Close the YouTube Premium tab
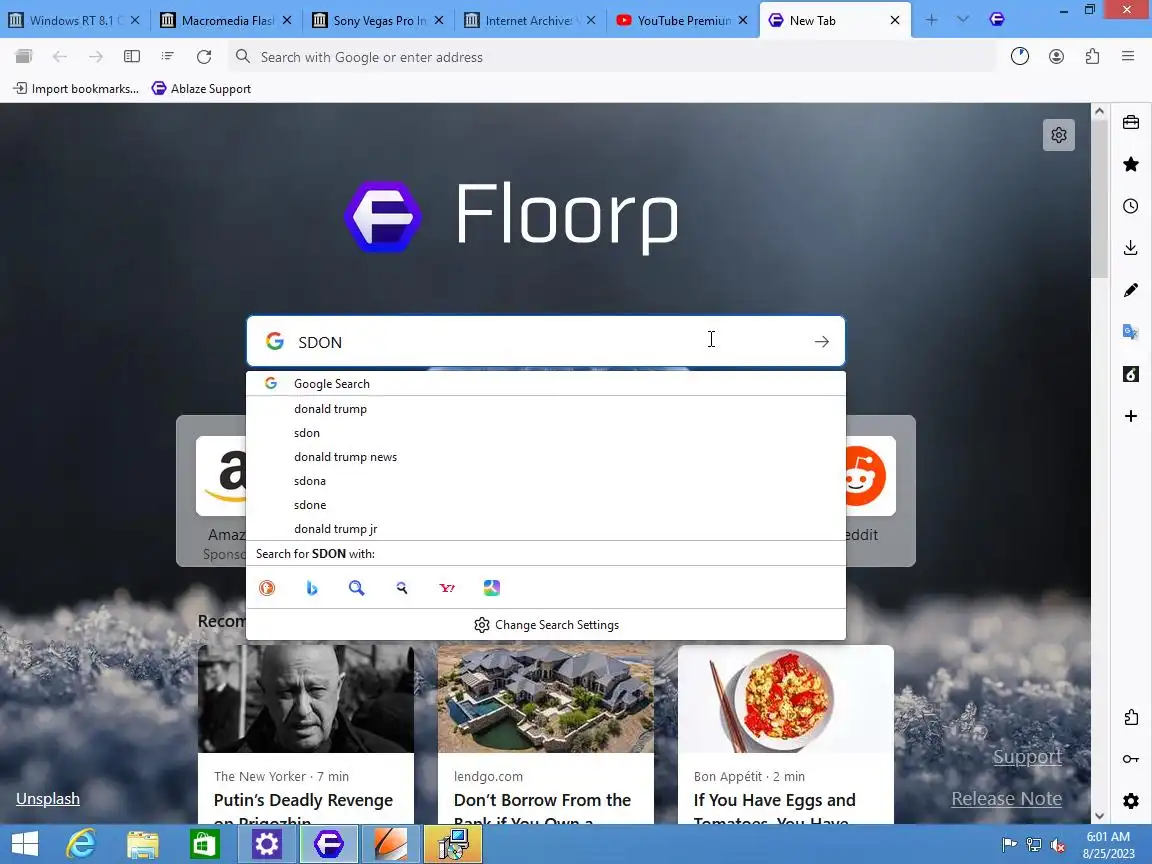This screenshot has width=1152, height=864. 743,21
